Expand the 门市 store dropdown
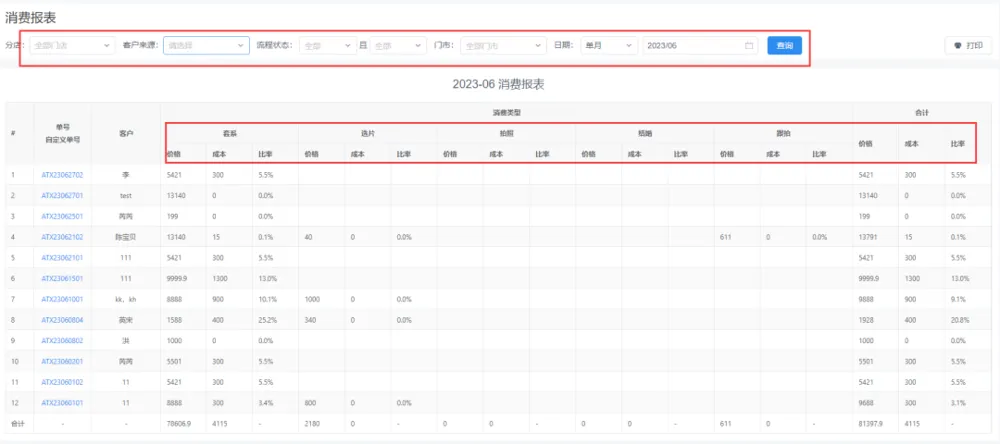Screen dimensions: 1000x444 coord(503,46)
